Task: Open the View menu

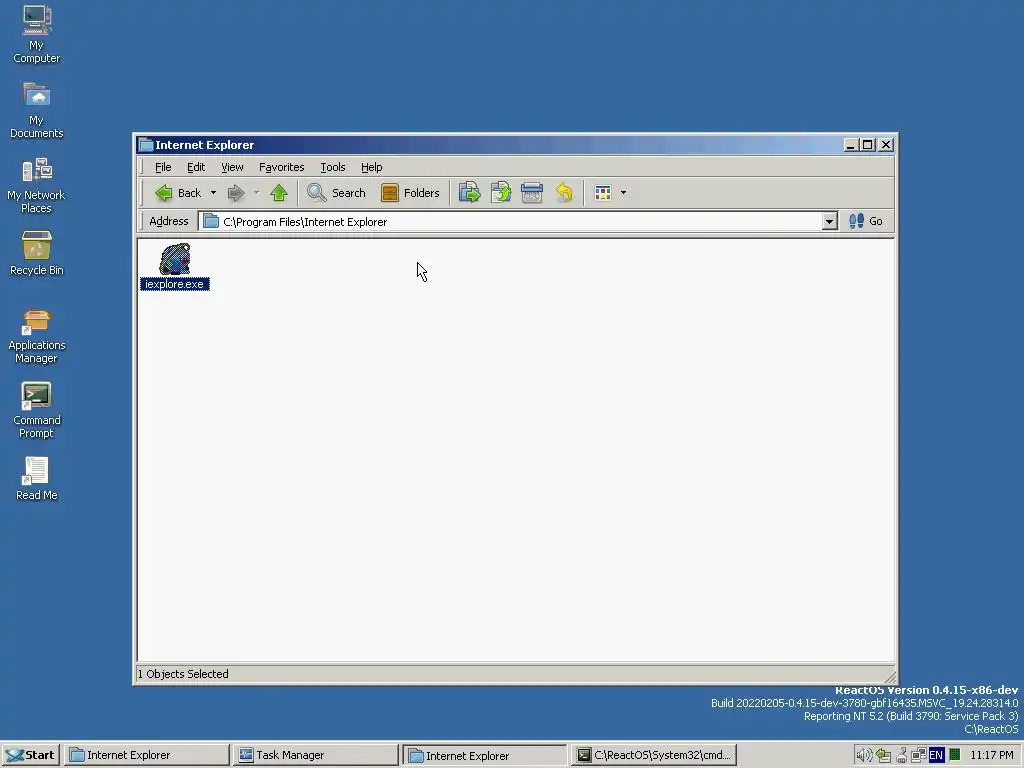Action: pyautogui.click(x=232, y=167)
